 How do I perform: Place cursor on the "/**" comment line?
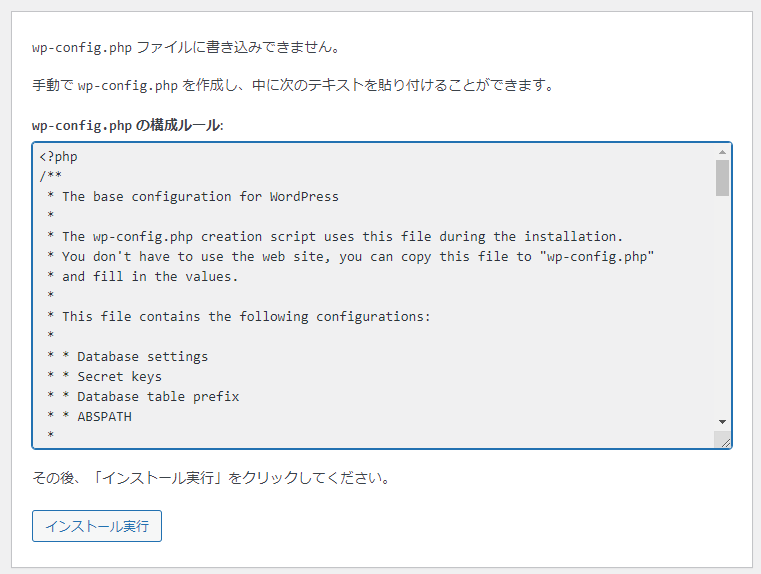pyautogui.click(x=51, y=177)
